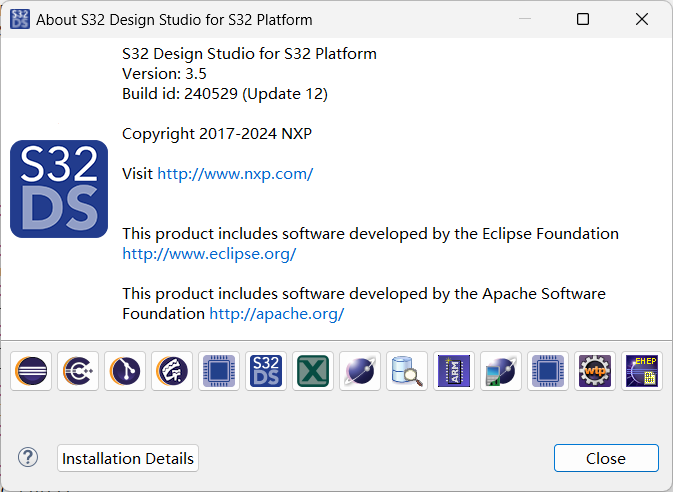Click the ARM feature icon

coord(454,371)
